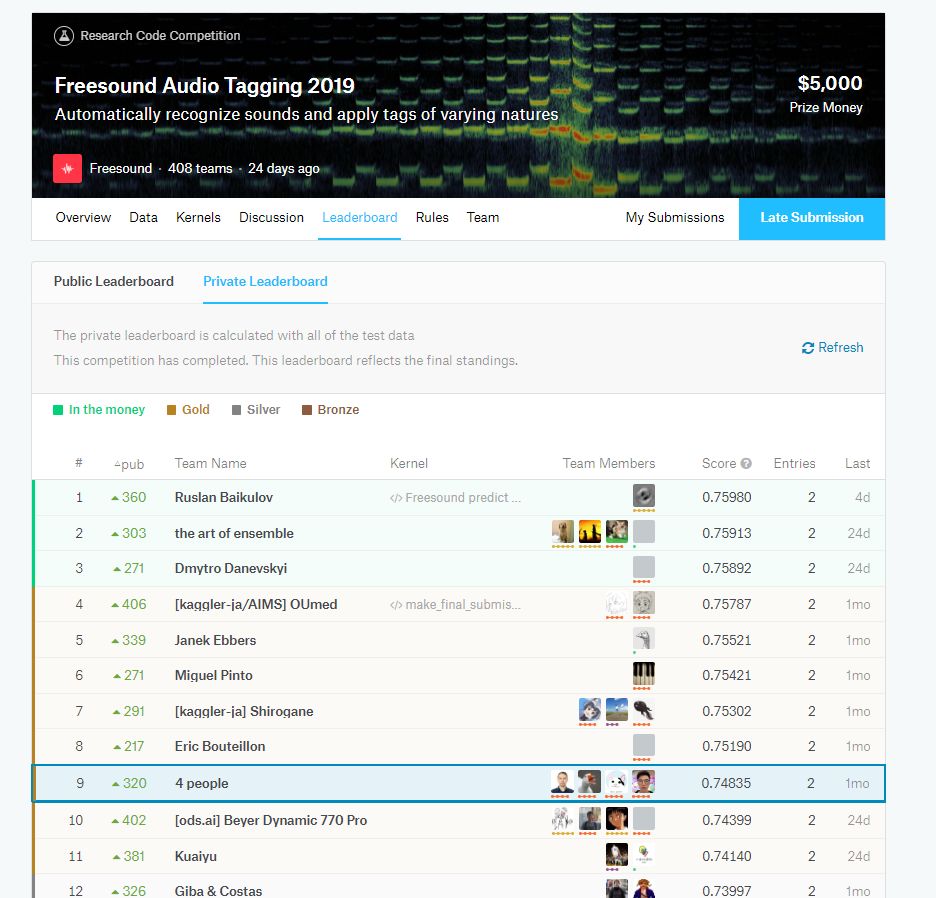Image resolution: width=936 pixels, height=898 pixels.
Task: Click the code icon beside make_final_submis kernel
Action: point(396,605)
